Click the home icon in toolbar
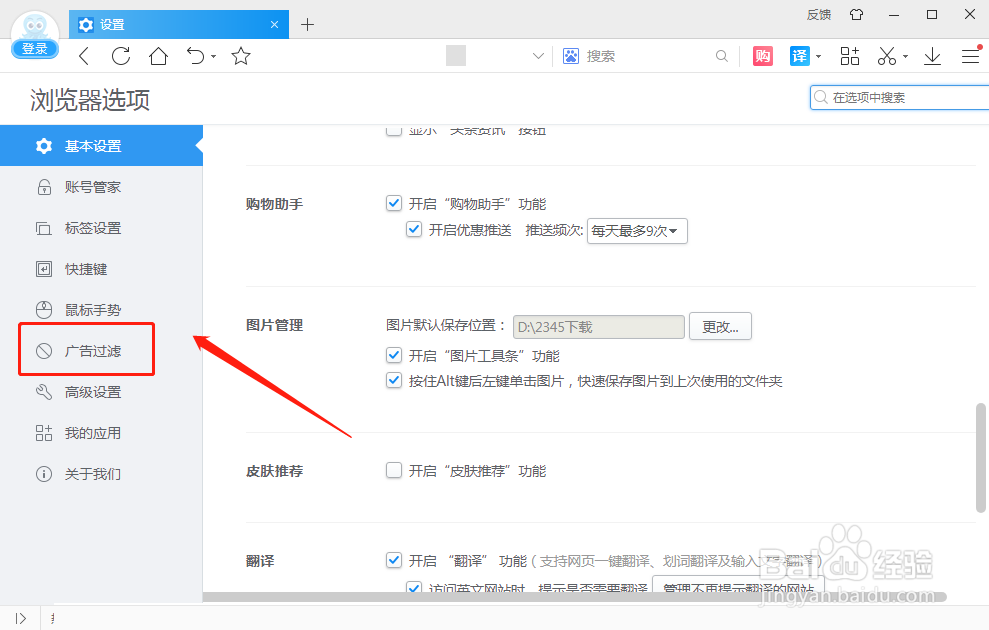 point(158,56)
